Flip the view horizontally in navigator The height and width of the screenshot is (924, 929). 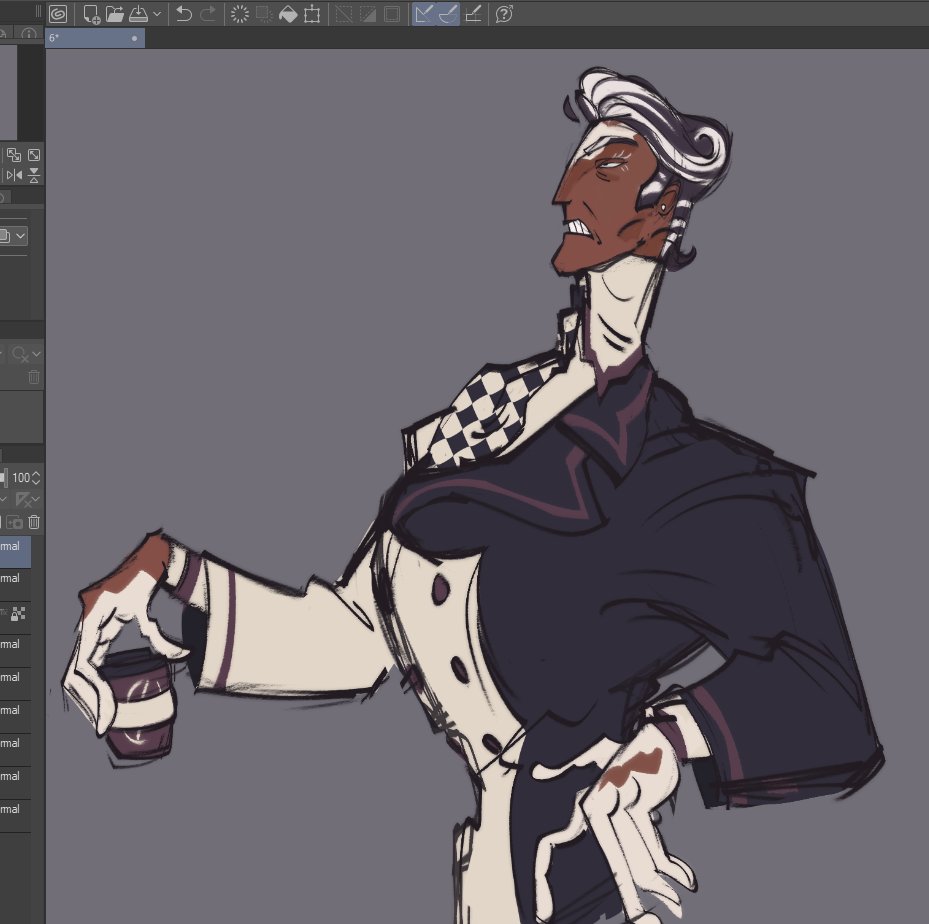tap(14, 175)
